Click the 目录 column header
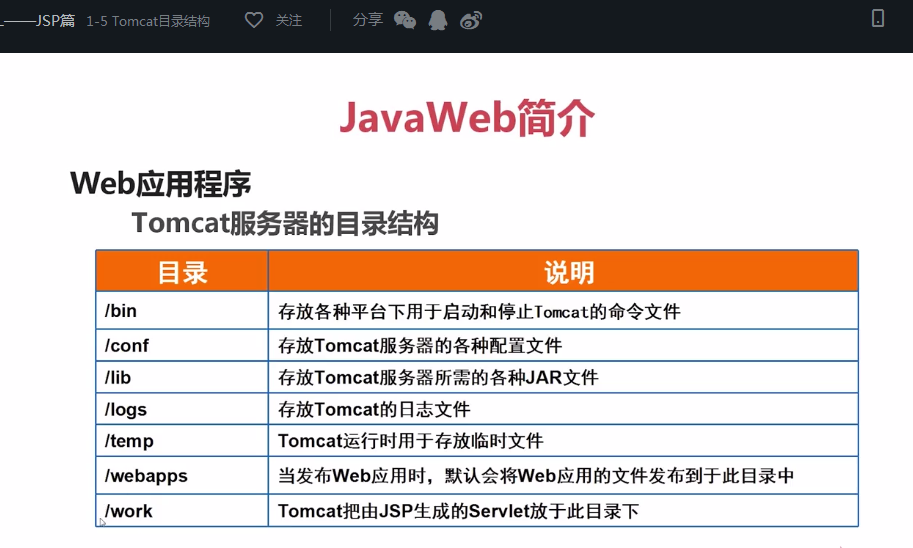The width and height of the screenshot is (913, 548). click(182, 271)
